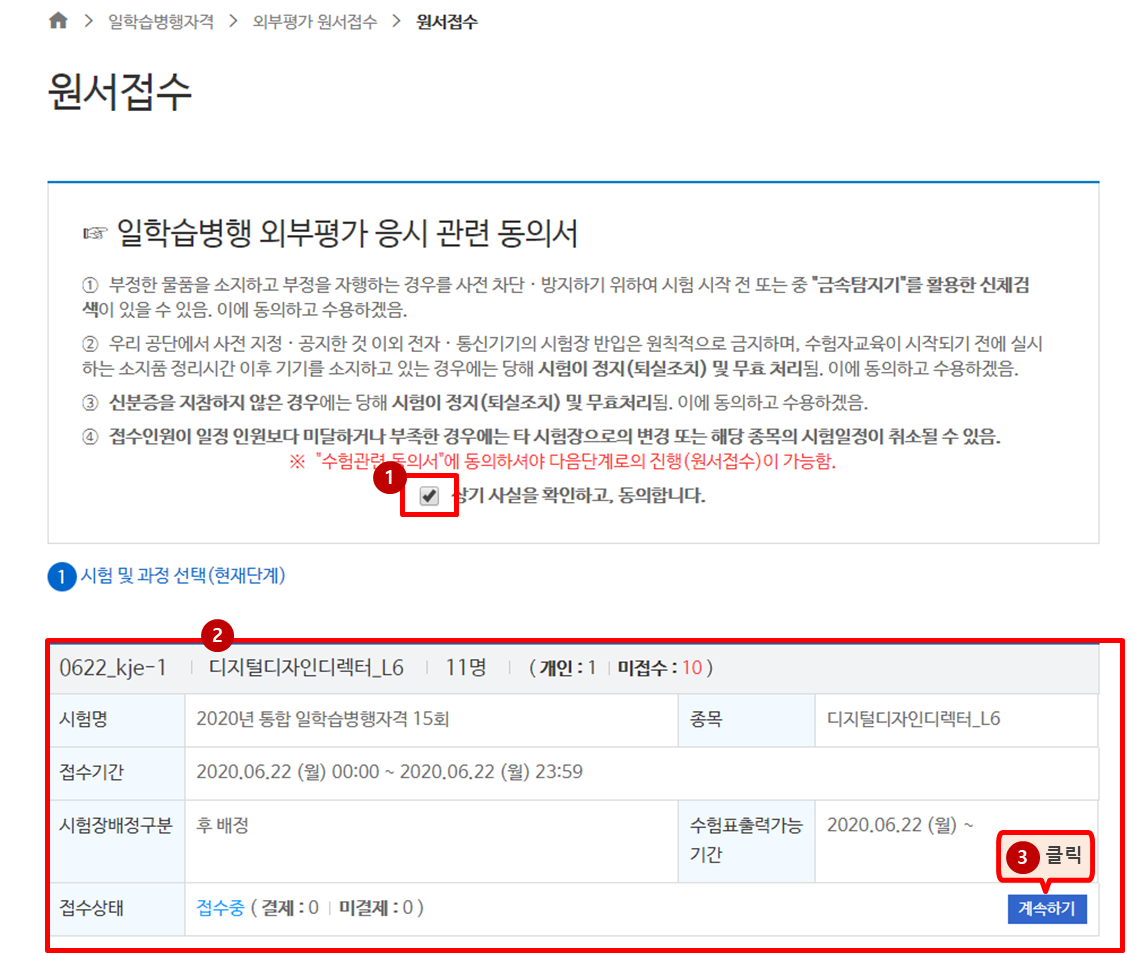The width and height of the screenshot is (1146, 953).
Task: Click the 접수중 status text
Action: (x=220, y=908)
